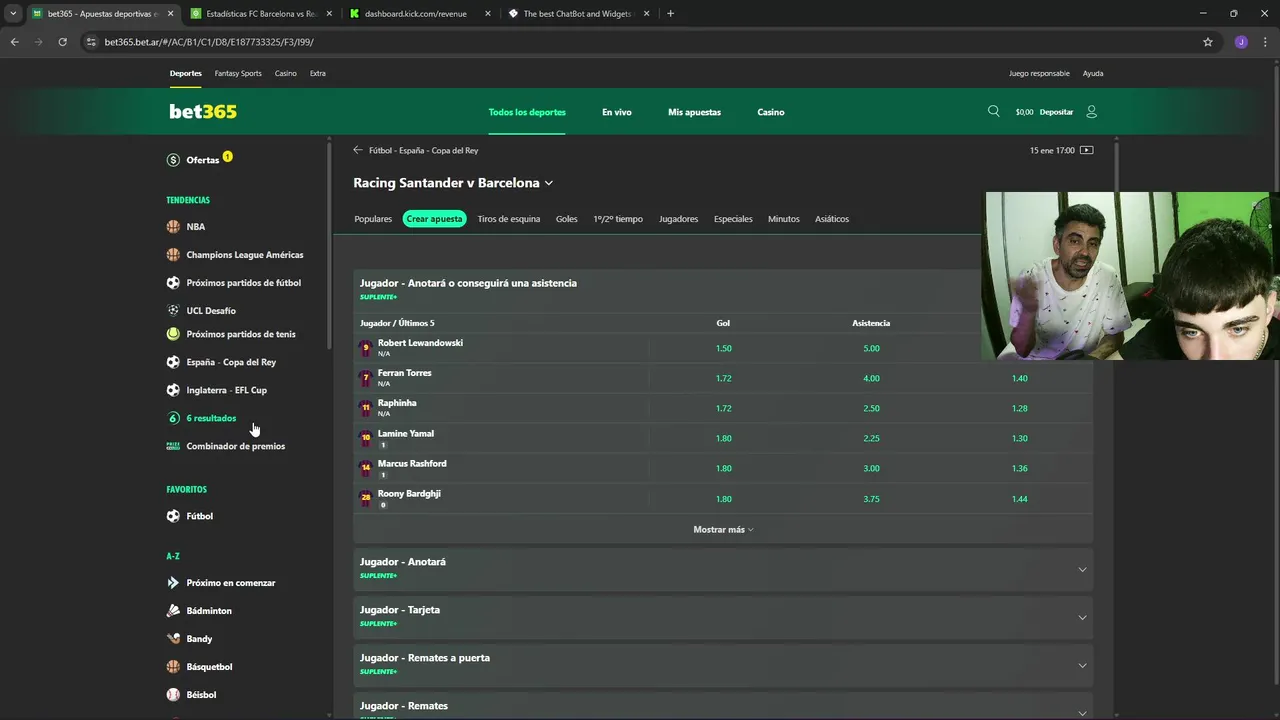Image resolution: width=1280 pixels, height=720 pixels.
Task: Open the Chrome tab search dropdown arrow
Action: click(x=13, y=14)
